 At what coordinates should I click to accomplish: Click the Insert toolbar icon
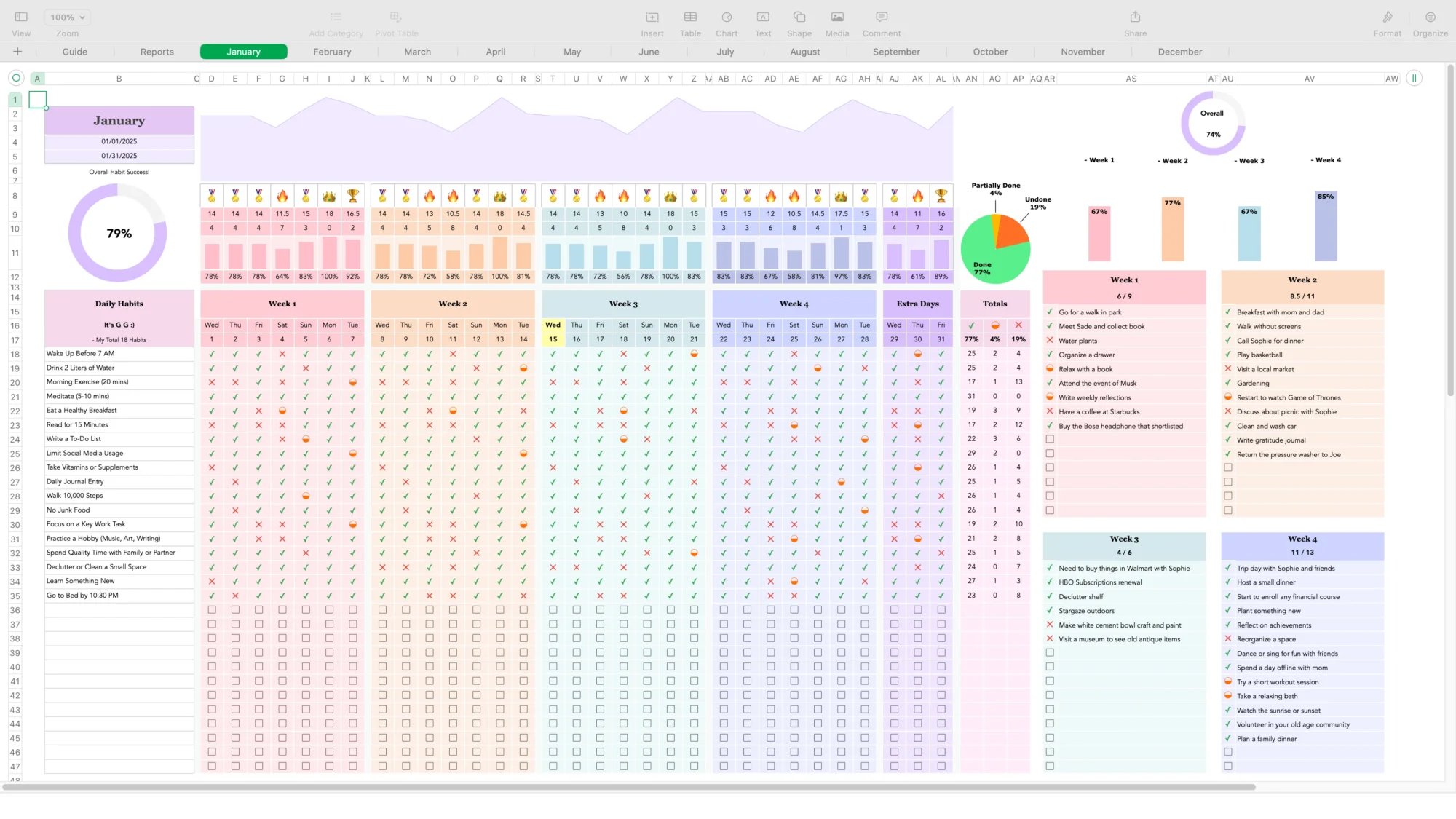coord(652,17)
